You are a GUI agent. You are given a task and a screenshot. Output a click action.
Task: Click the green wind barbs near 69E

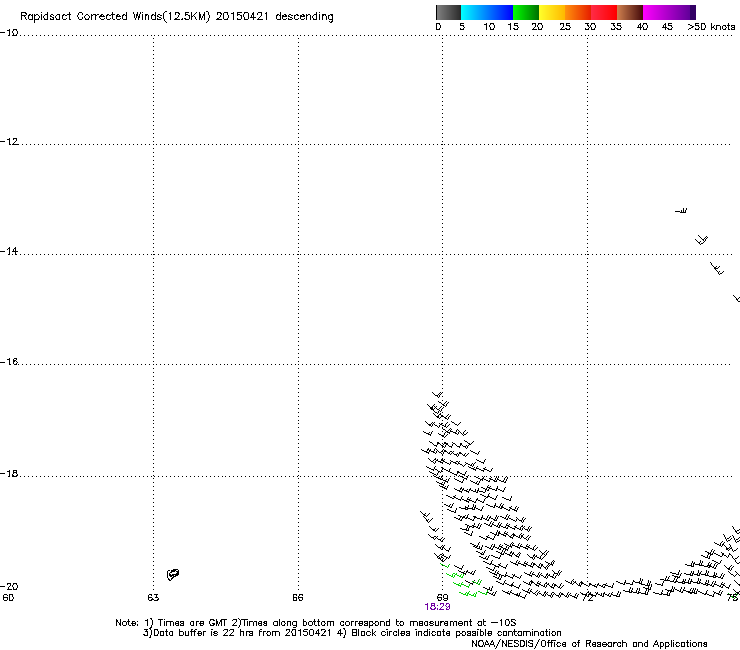coord(463,580)
